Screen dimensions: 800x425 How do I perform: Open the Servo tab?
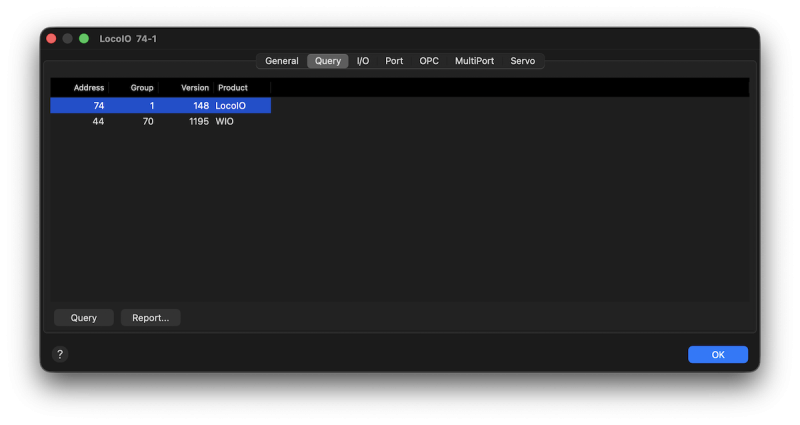pyautogui.click(x=522, y=61)
